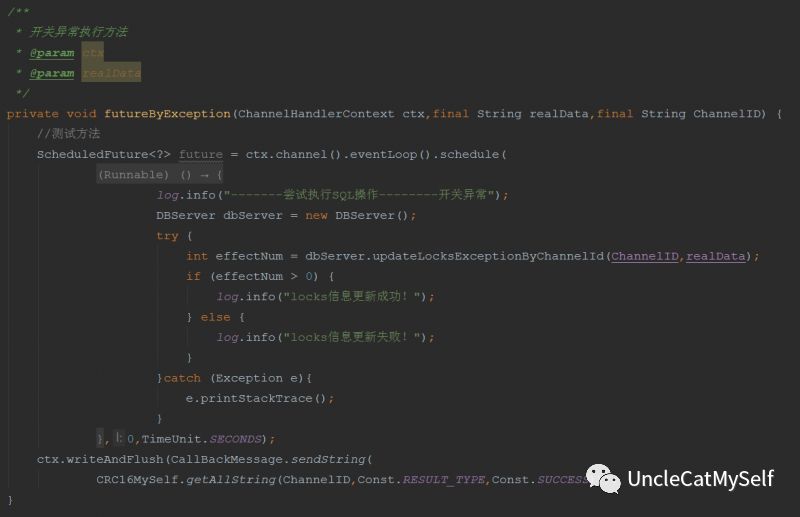Click the dbServer variable declaration name
The width and height of the screenshot is (800, 517).
pyautogui.click(x=253, y=215)
